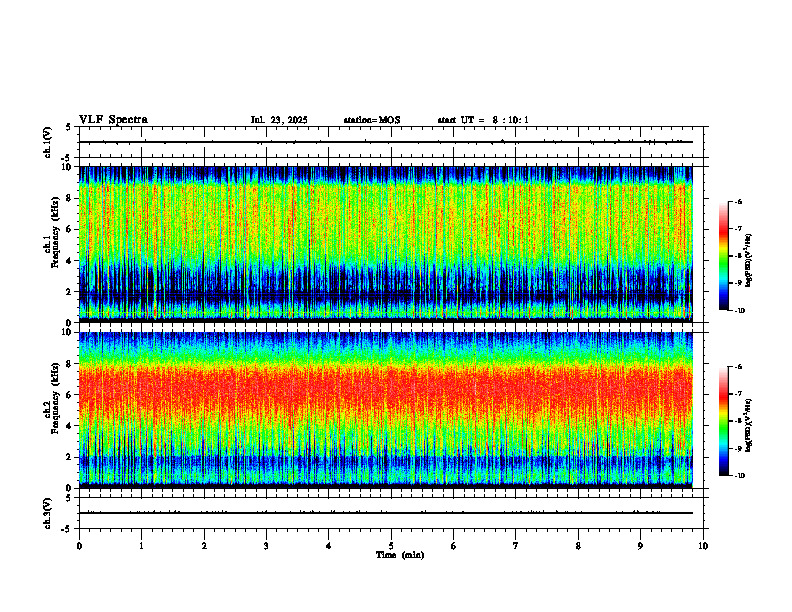Click the ch.2 spectrogram color scale bar
This screenshot has width=792, height=612.
pos(723,421)
